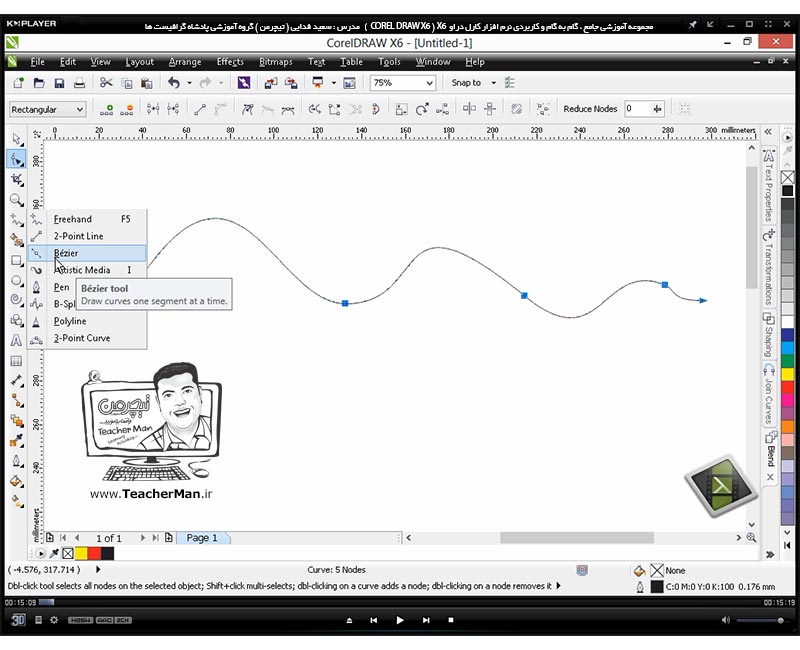Stop playback in KMPlayer
Viewport: 800px width, 650px height.
[x=451, y=620]
